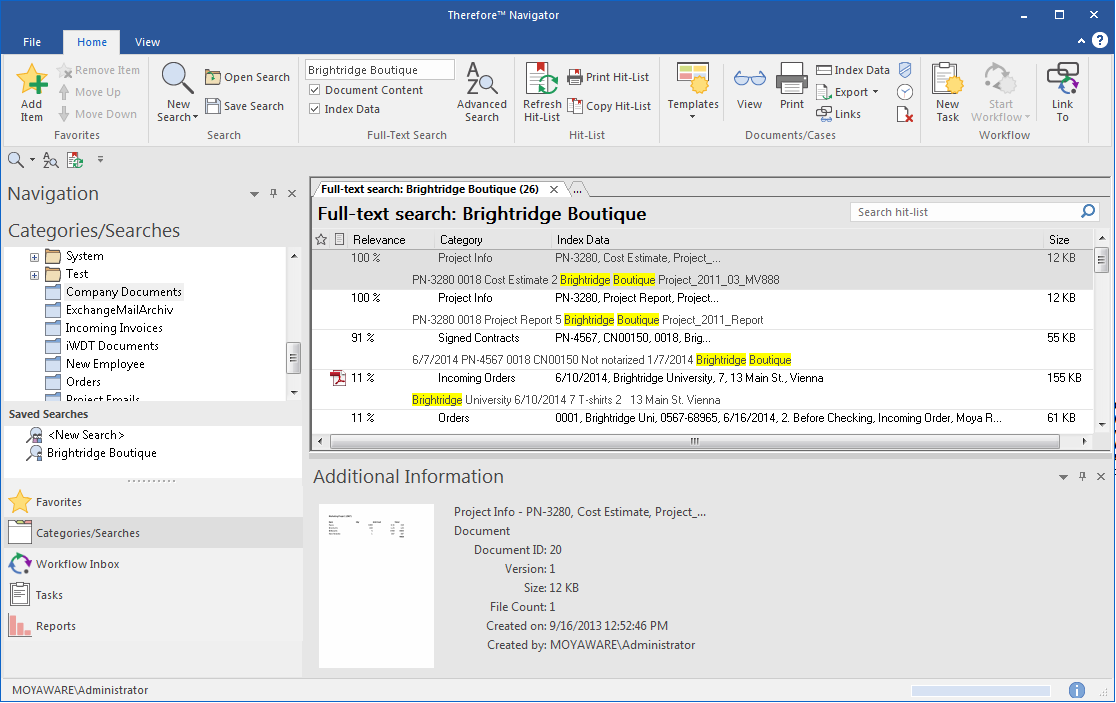Click the Add Item star icon
This screenshot has width=1116, height=703.
(32, 81)
